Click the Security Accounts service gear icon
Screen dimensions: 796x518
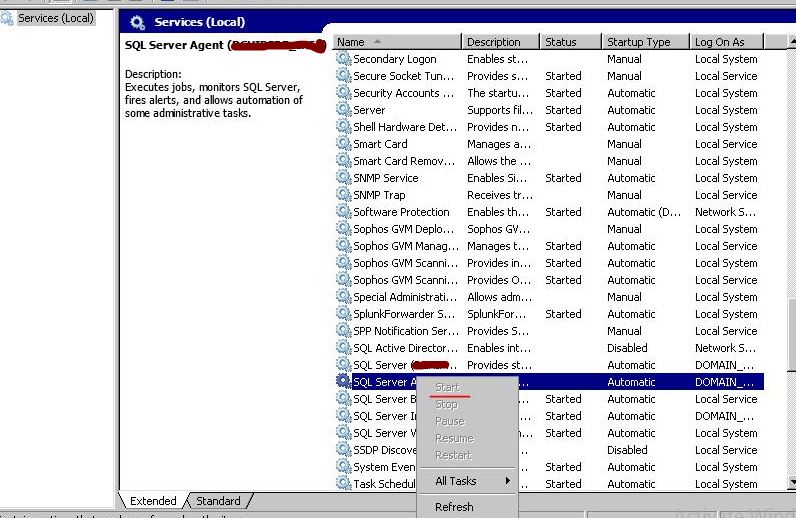[344, 92]
